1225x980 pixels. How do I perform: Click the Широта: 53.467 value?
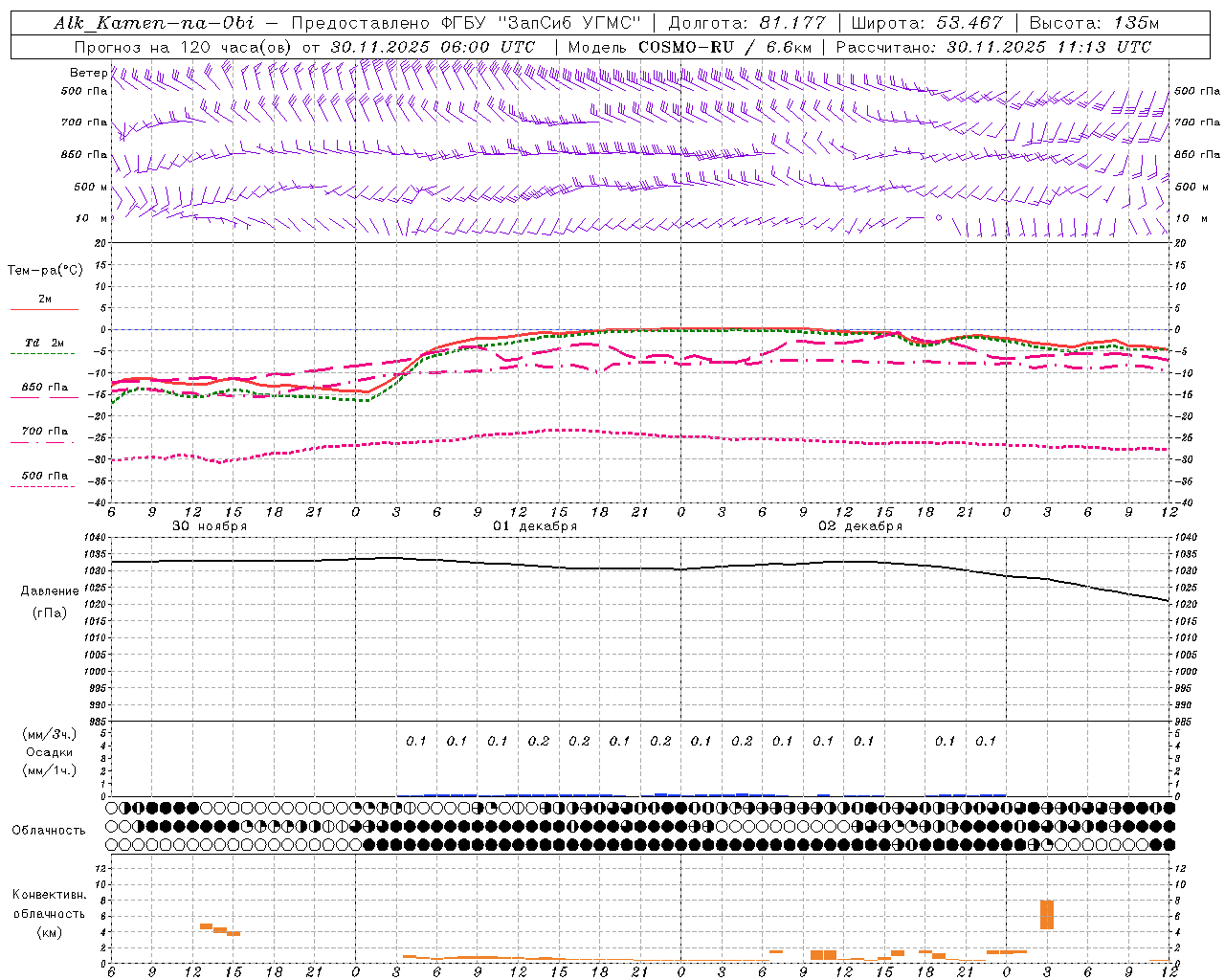[926, 23]
